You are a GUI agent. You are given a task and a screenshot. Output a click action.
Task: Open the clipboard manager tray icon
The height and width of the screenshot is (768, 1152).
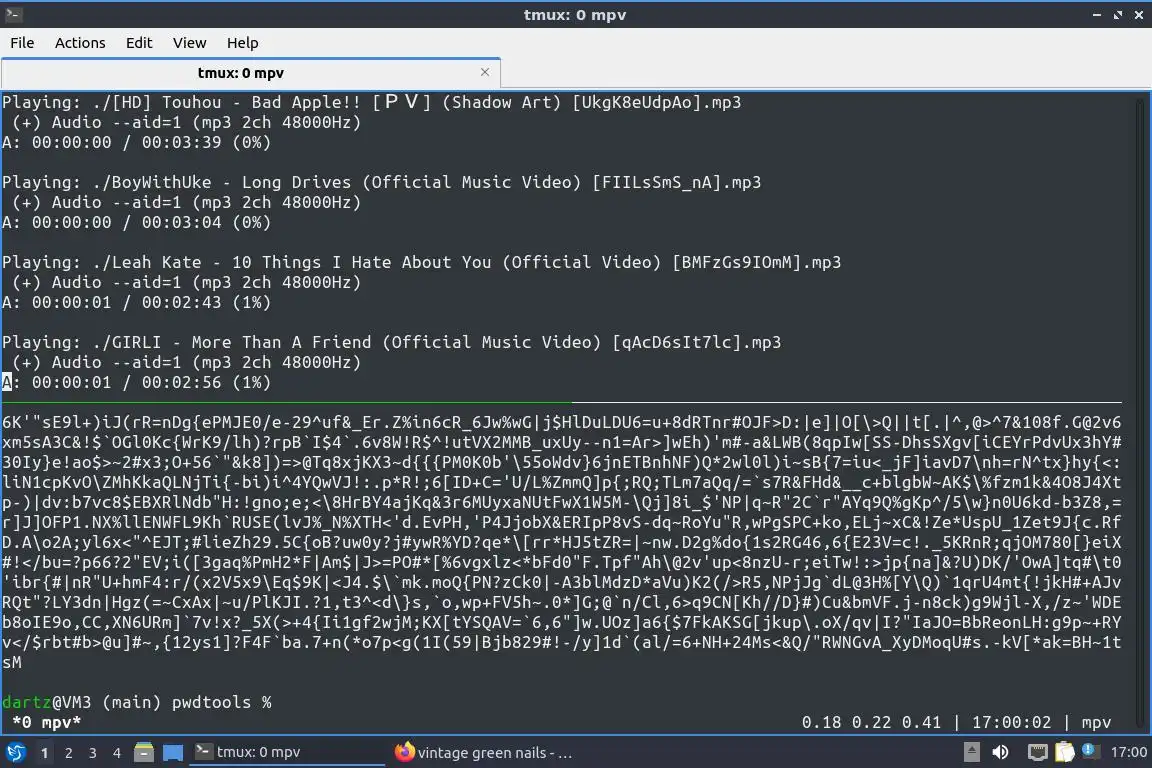point(1065,752)
